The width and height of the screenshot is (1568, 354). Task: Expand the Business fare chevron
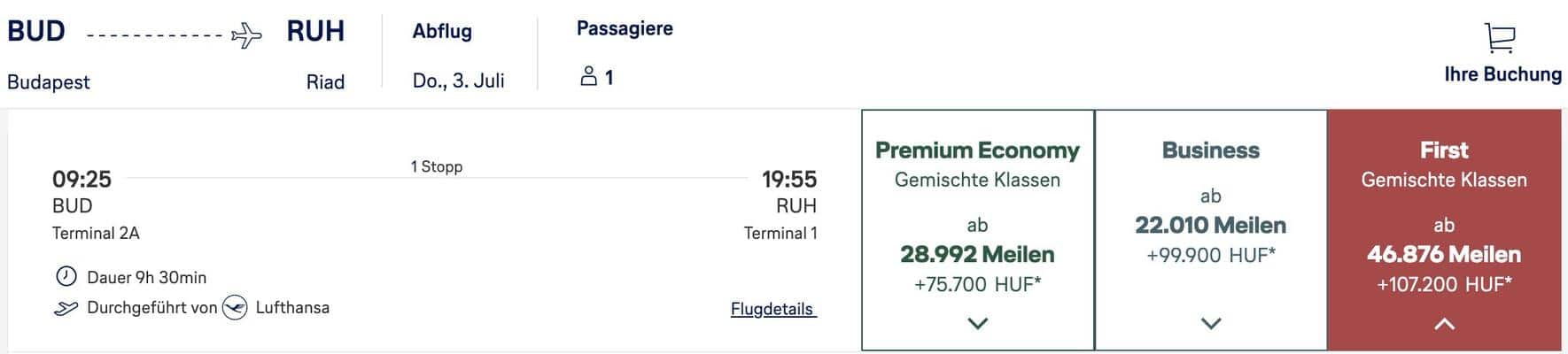tap(1210, 324)
